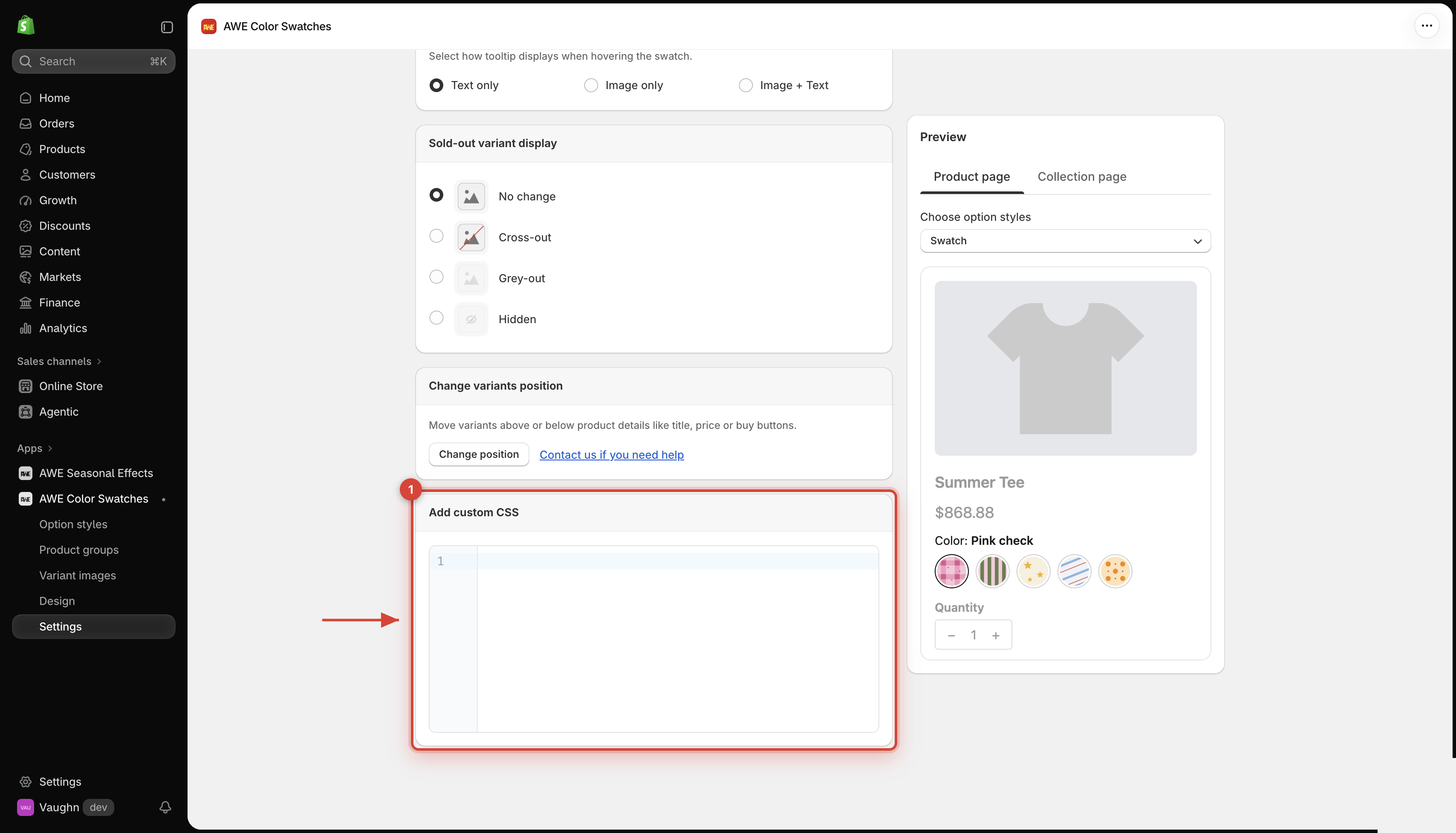Click into the custom CSS editor
1456x833 pixels.
(654, 639)
